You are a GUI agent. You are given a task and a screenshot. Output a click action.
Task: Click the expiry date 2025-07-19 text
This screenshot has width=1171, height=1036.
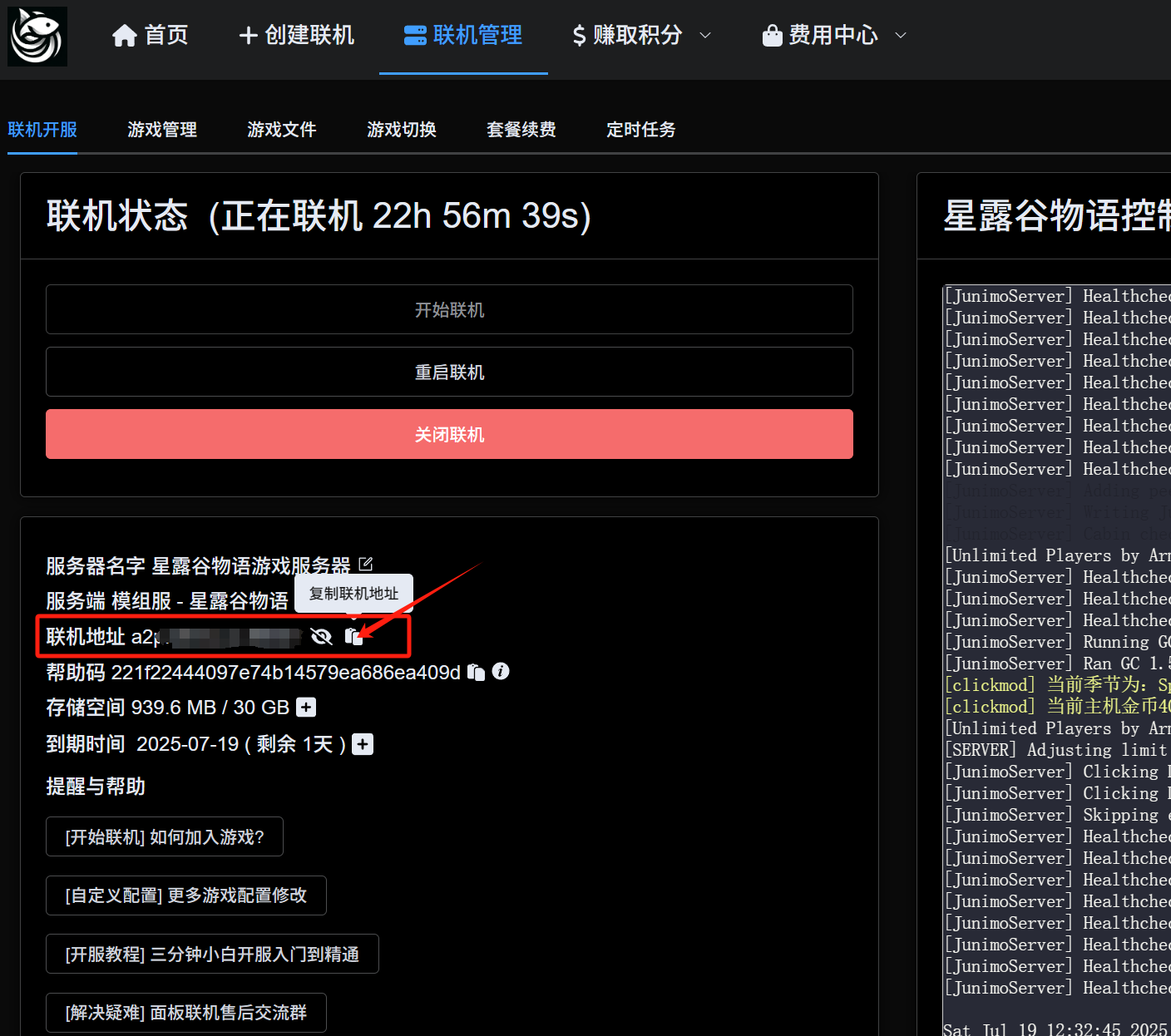pos(188,744)
